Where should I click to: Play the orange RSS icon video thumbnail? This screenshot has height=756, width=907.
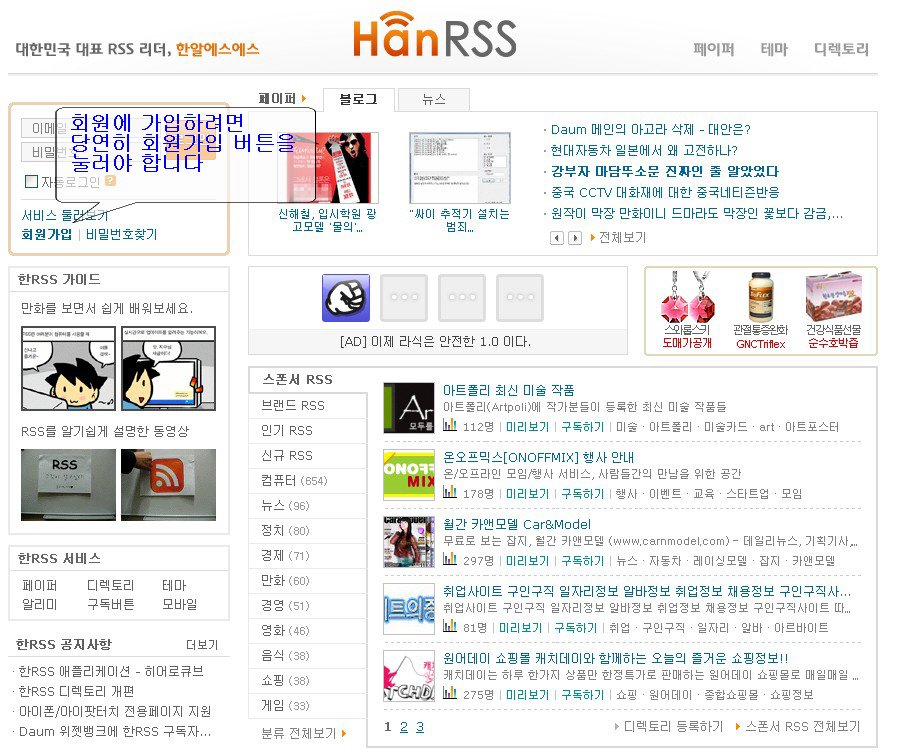pos(168,485)
